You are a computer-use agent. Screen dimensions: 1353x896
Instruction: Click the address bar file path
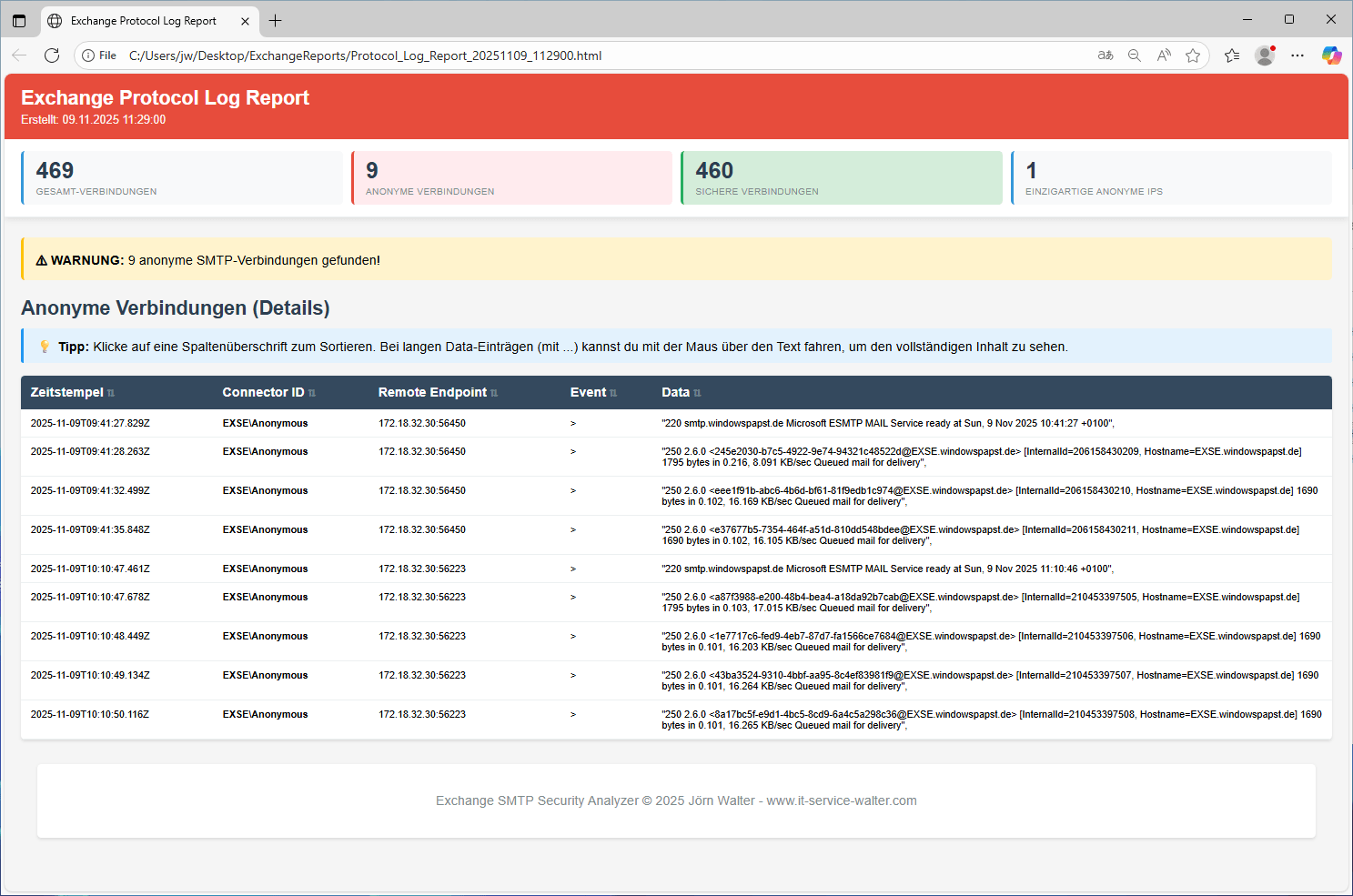(x=365, y=55)
